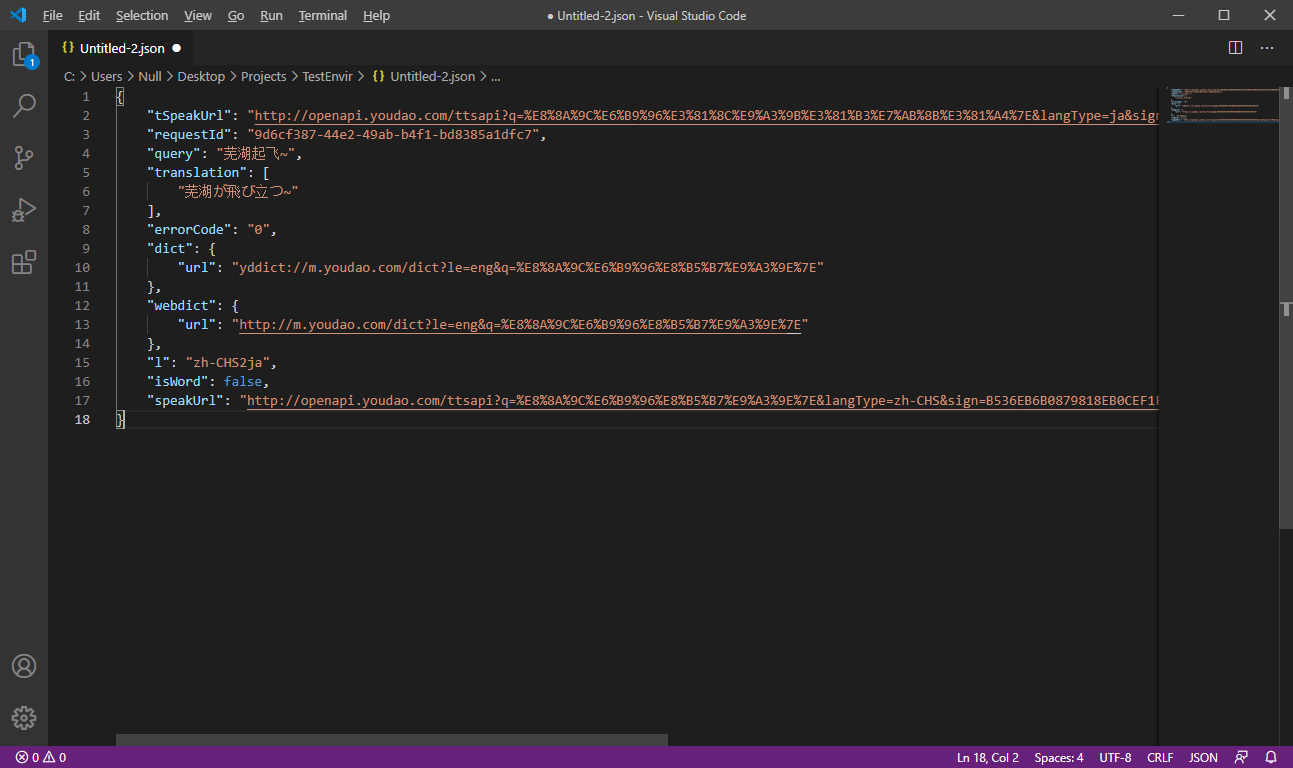Click line number 1 in gutter
The width and height of the screenshot is (1293, 768).
pos(86,97)
